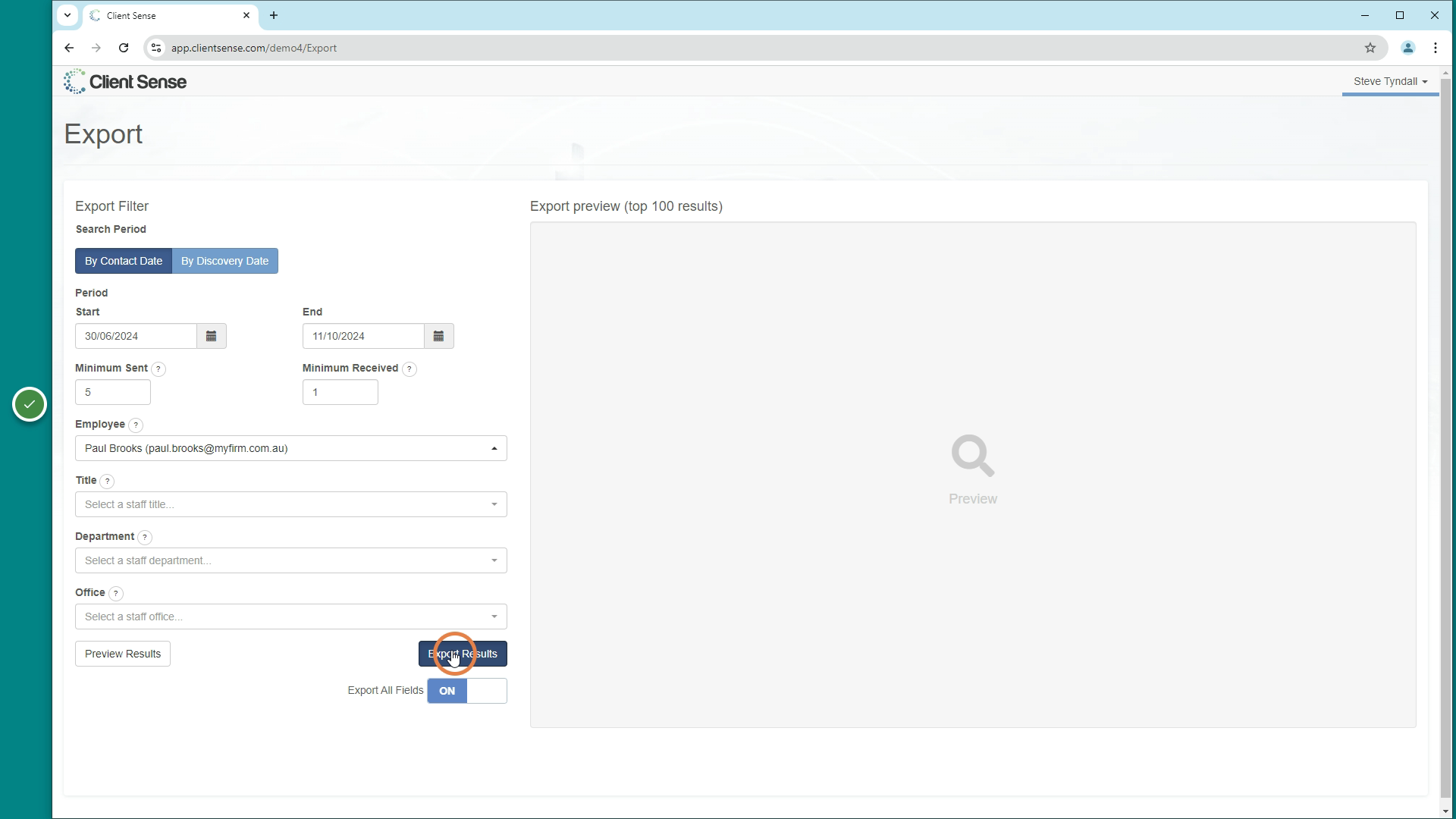The image size is (1456, 819).
Task: Click the Employee help question mark
Action: (136, 425)
